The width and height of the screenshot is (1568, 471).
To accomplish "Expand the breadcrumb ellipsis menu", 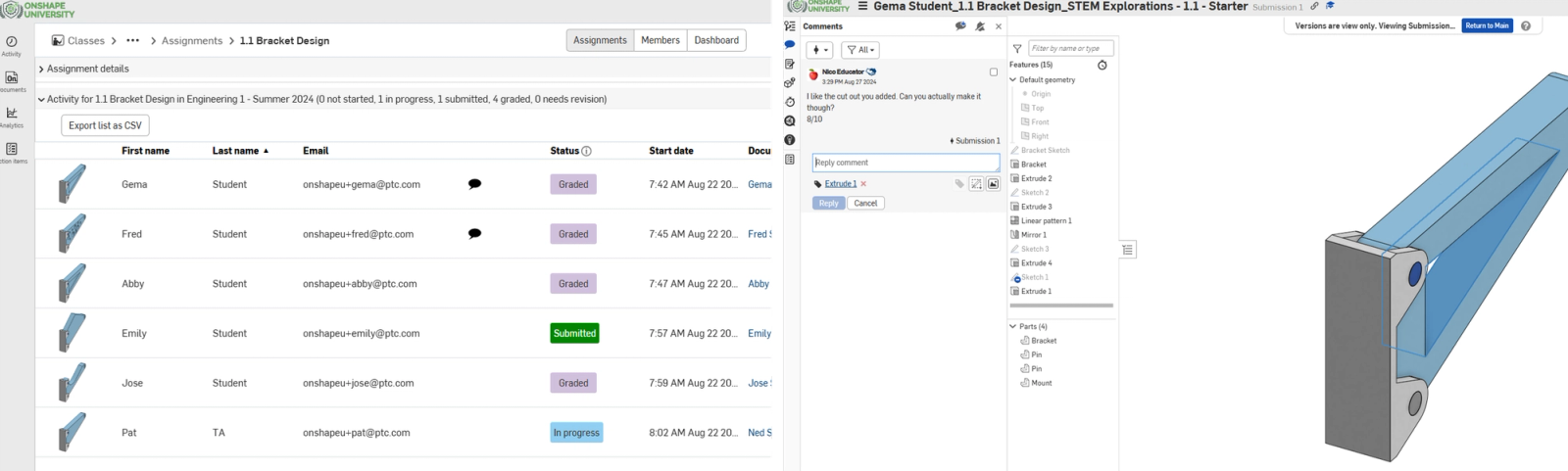I will 132,40.
